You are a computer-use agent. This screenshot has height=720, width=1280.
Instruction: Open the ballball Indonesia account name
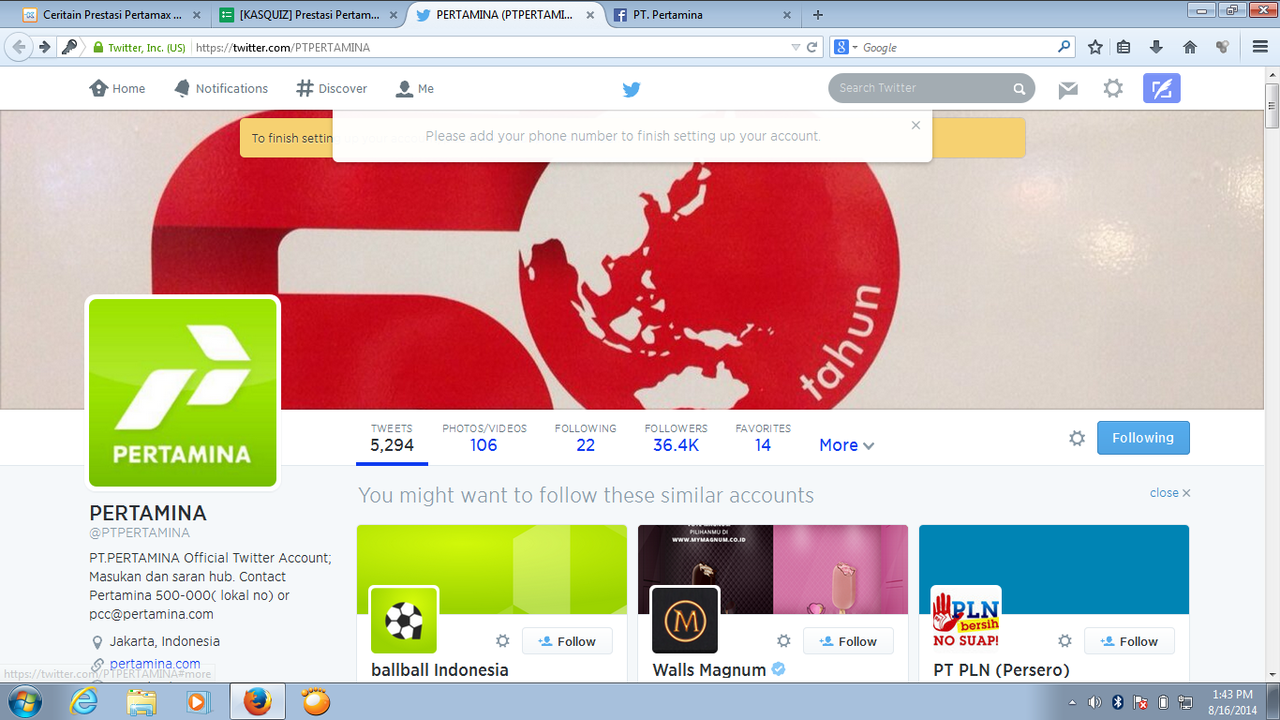(440, 670)
